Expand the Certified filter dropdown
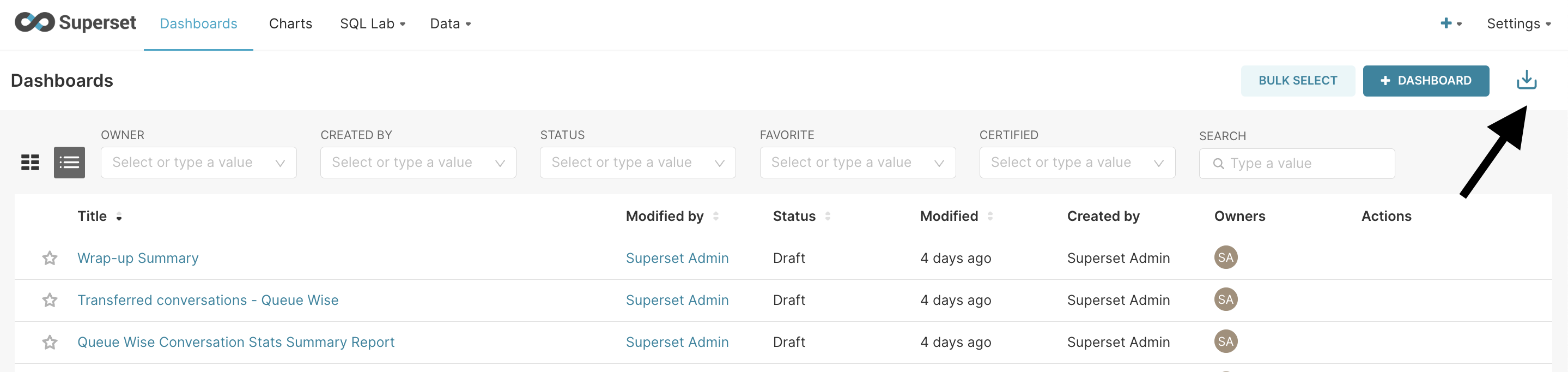This screenshot has height=372, width=1568. click(x=1077, y=162)
